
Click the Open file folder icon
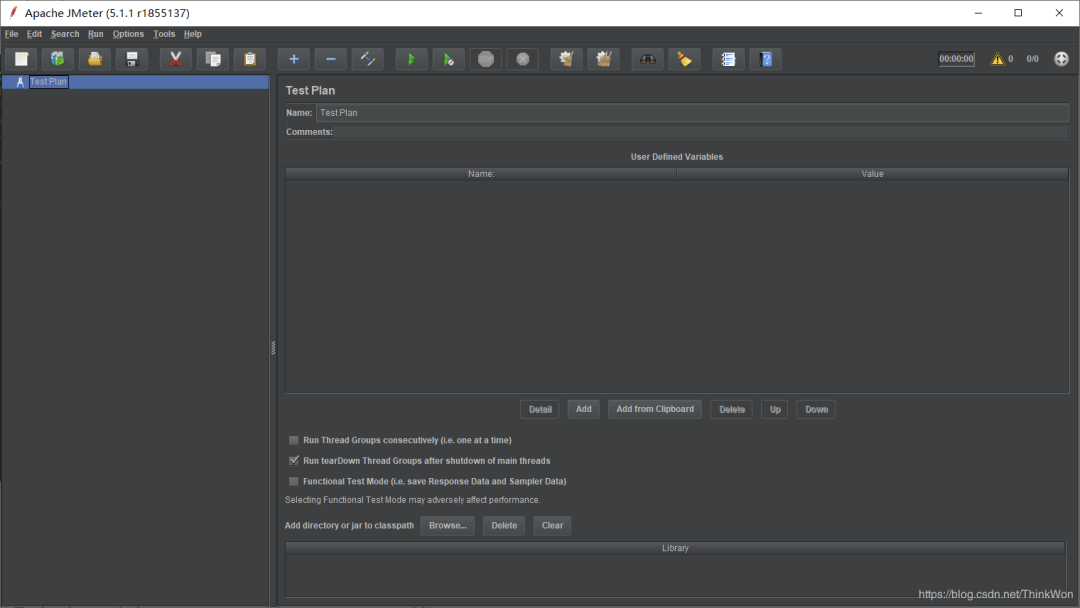coord(95,59)
